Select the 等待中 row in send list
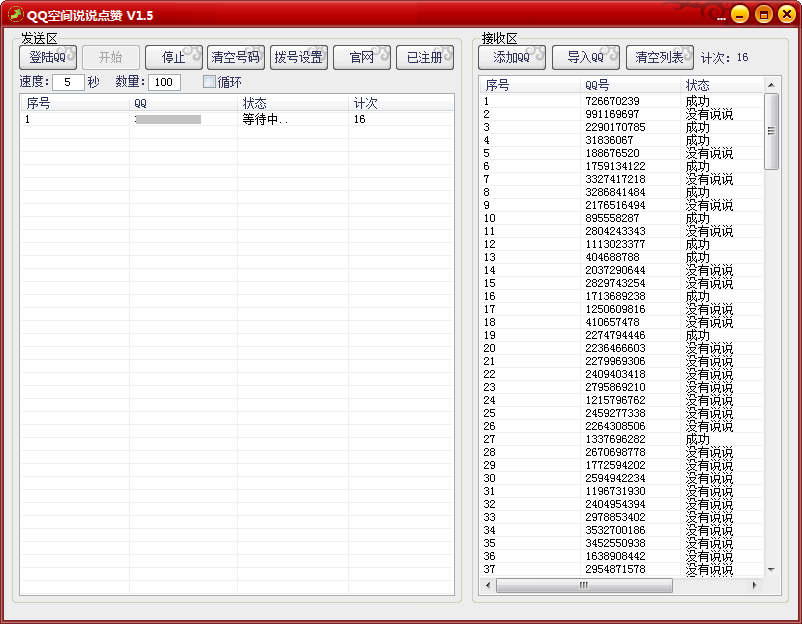802x624 pixels. (237, 119)
